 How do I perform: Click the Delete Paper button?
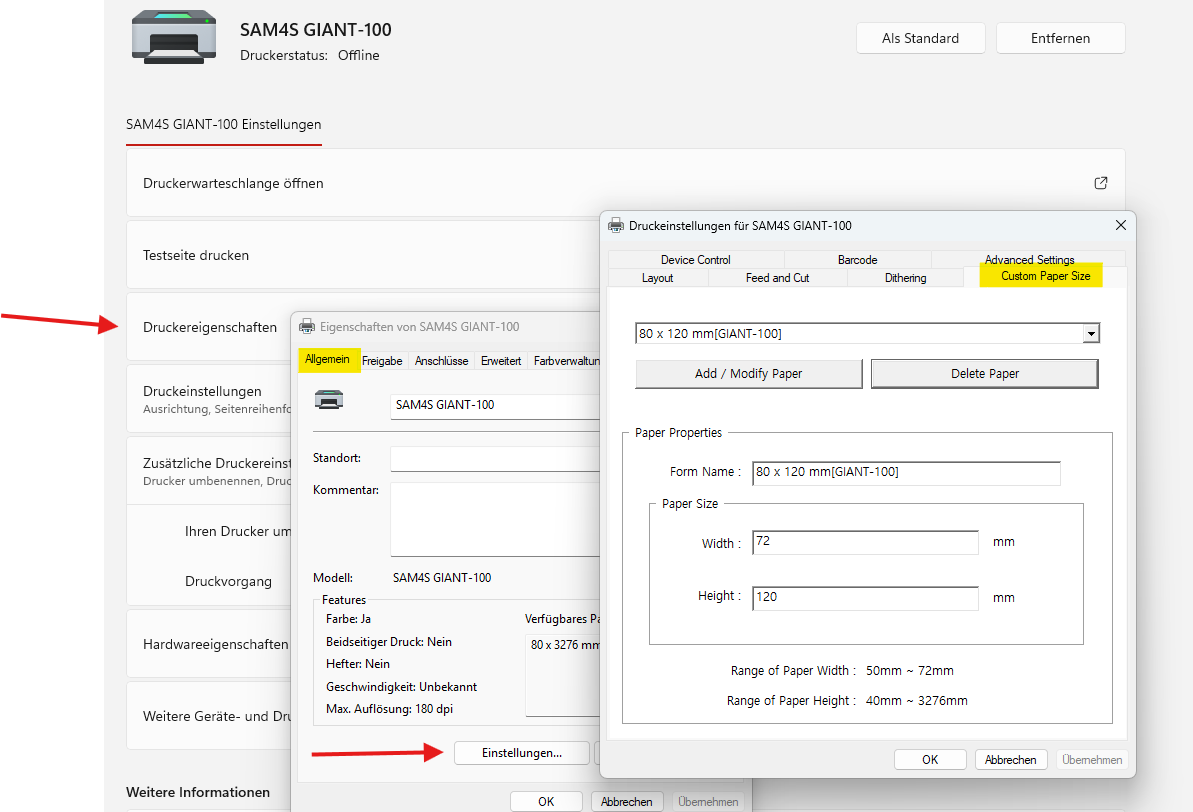coord(985,374)
